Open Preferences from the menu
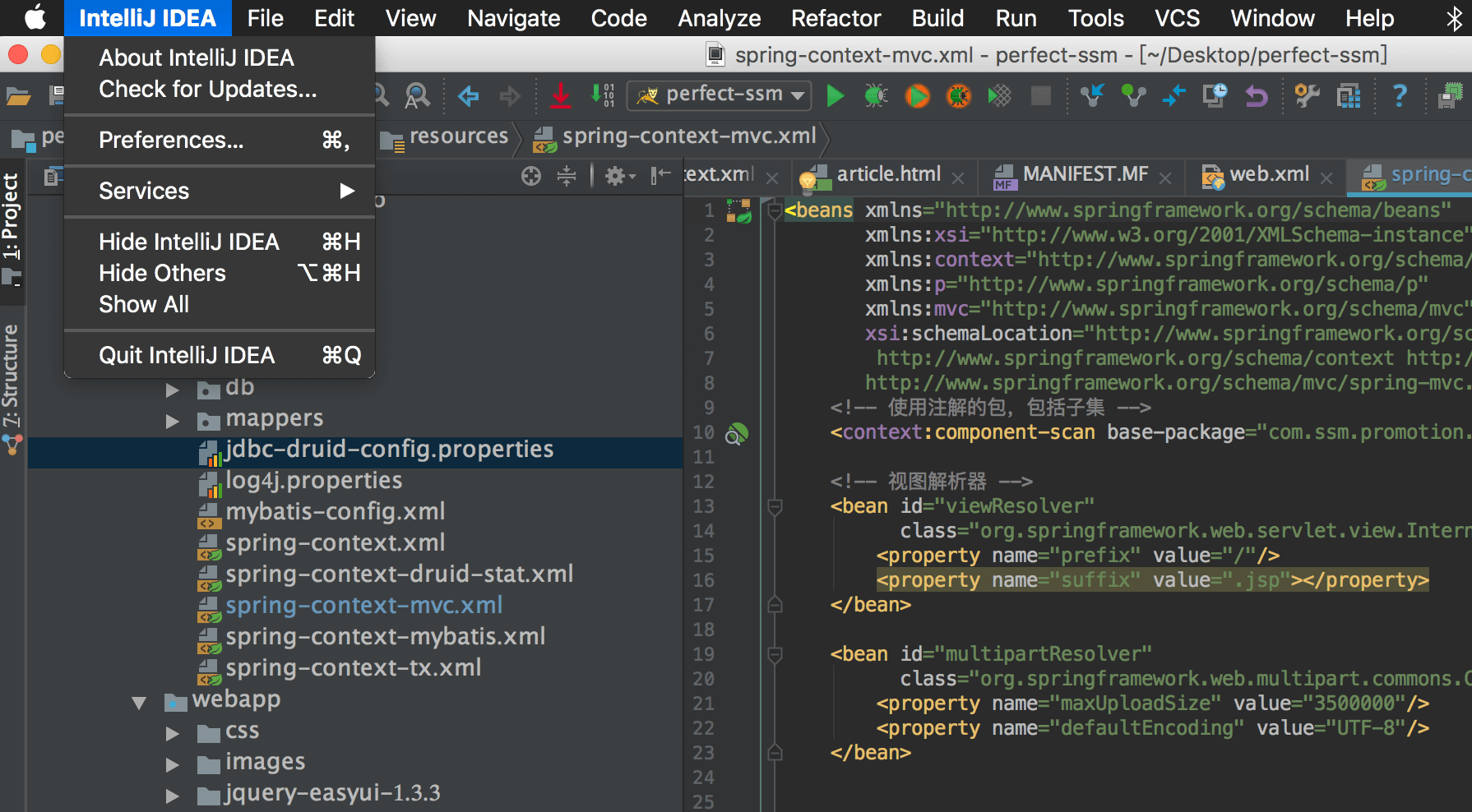1472x812 pixels. [x=171, y=140]
